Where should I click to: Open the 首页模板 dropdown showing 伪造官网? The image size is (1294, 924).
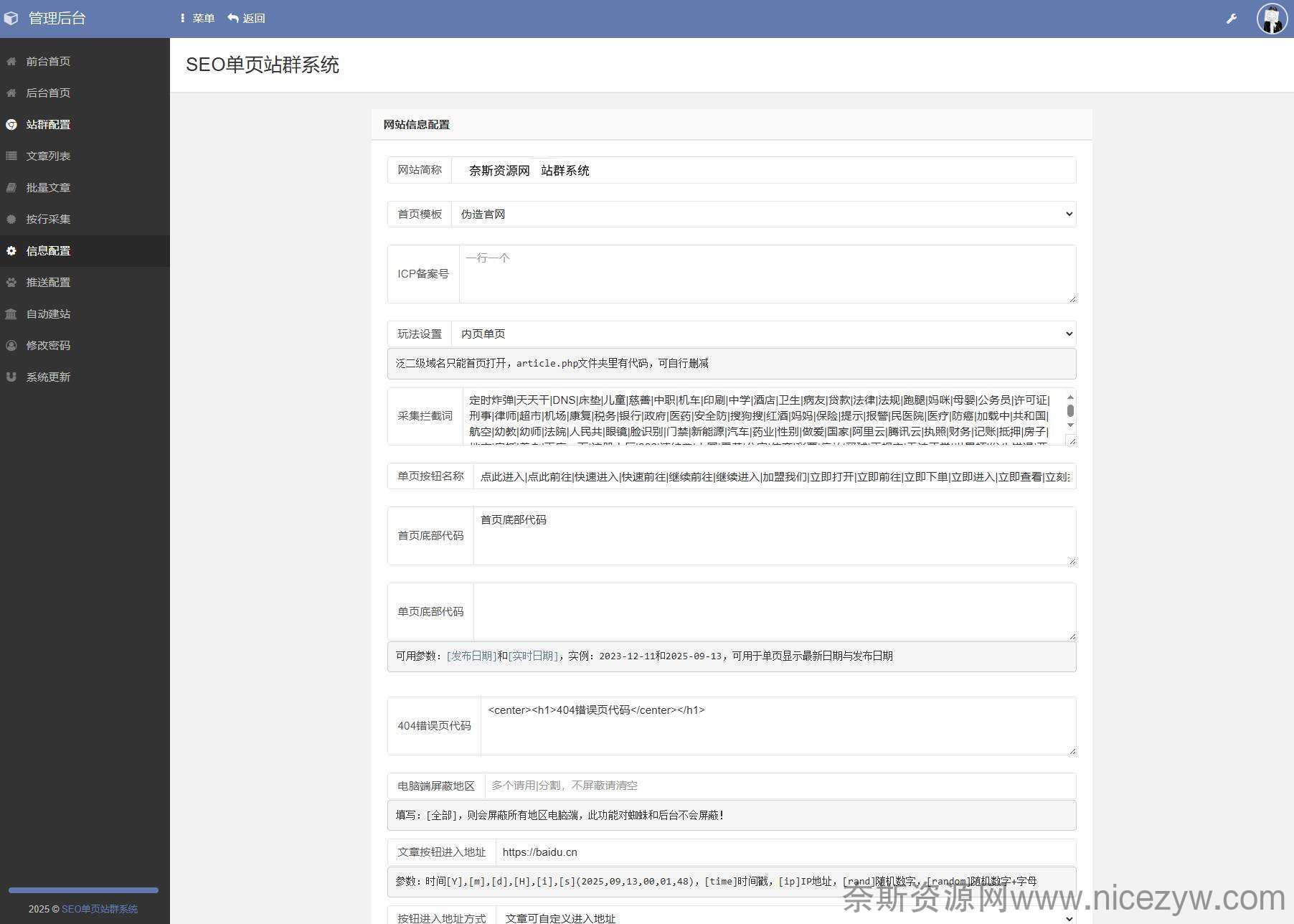pos(763,214)
